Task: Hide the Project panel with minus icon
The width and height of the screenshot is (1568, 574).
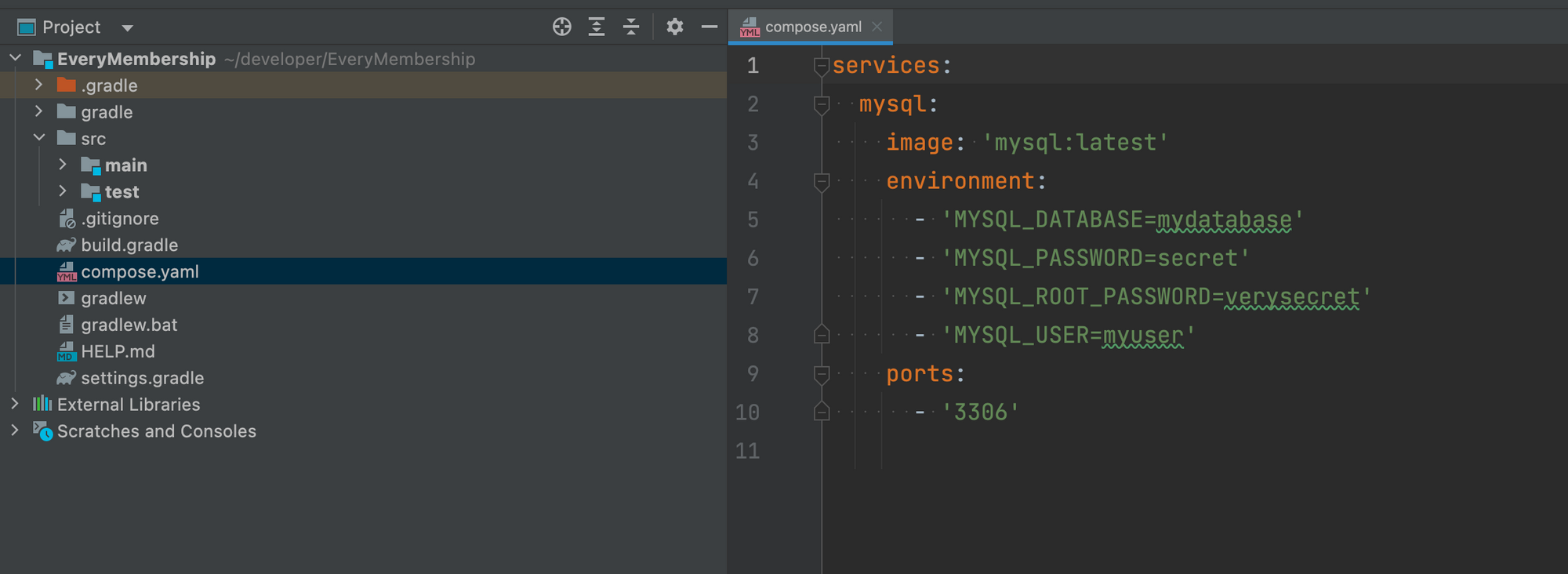Action: [710, 27]
